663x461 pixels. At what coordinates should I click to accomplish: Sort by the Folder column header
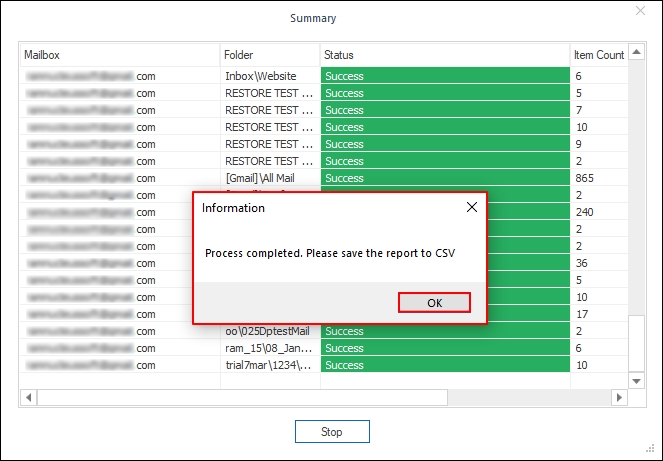[270, 55]
